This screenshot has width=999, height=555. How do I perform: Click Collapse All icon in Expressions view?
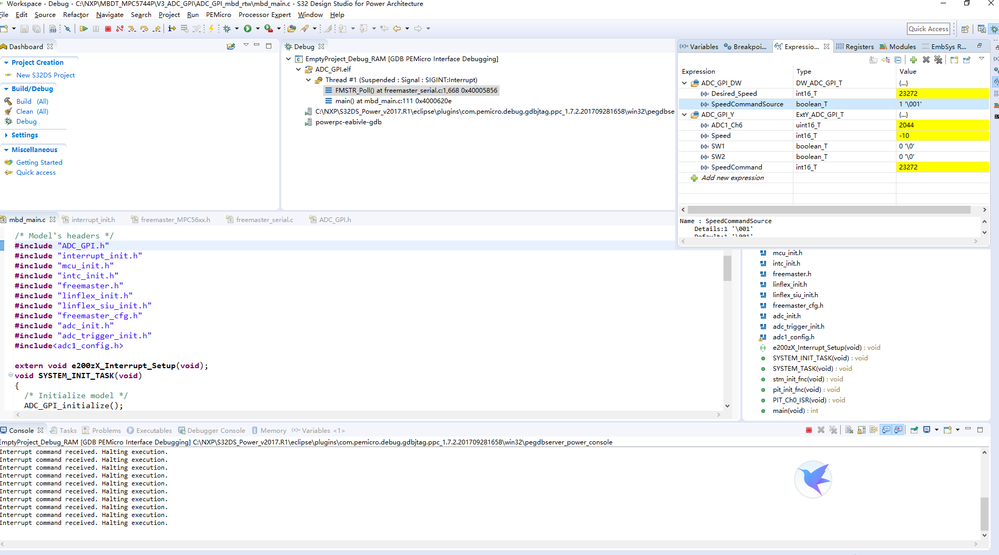coord(898,60)
